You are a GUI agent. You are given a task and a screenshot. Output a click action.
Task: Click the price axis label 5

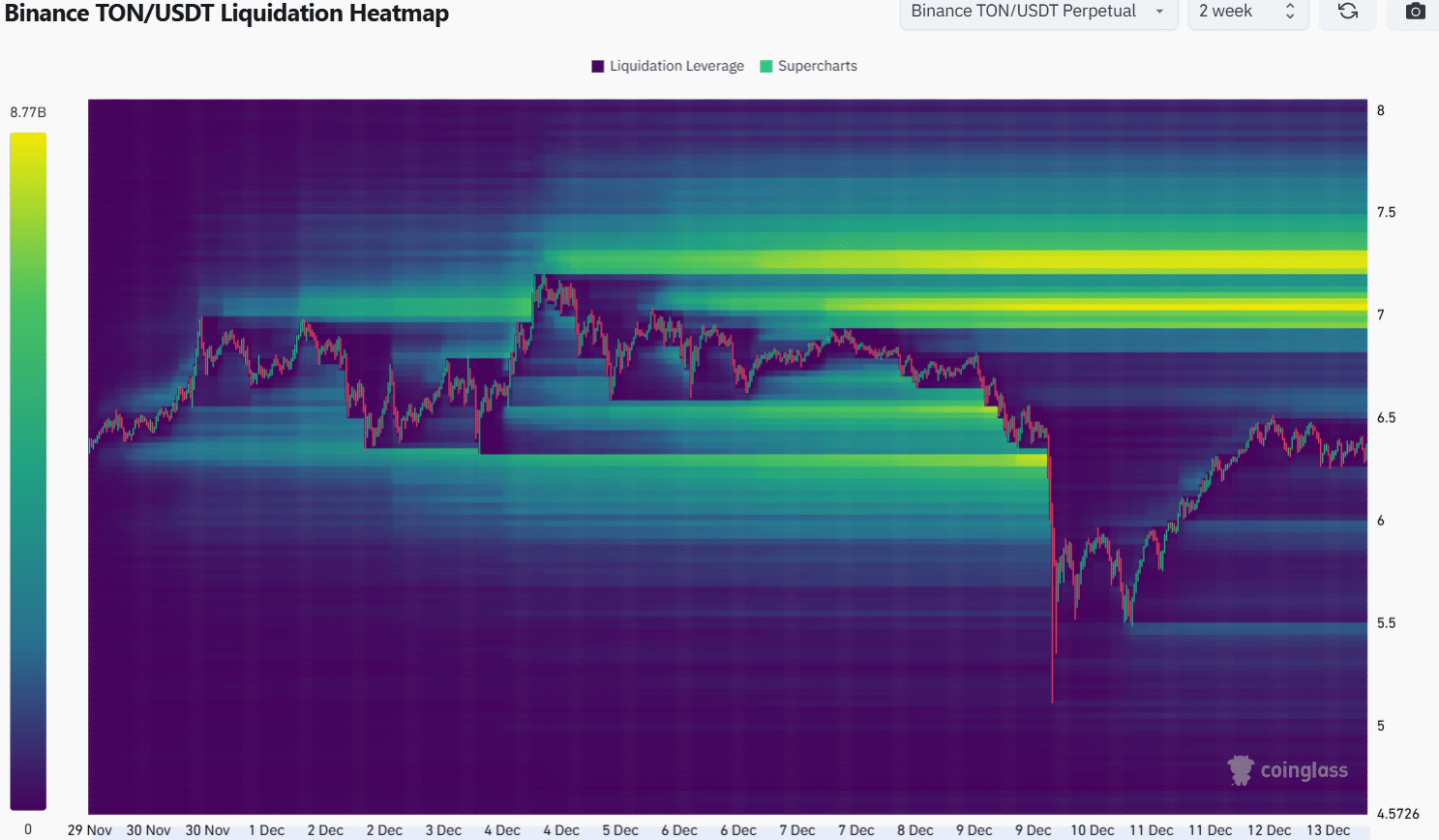(1381, 726)
